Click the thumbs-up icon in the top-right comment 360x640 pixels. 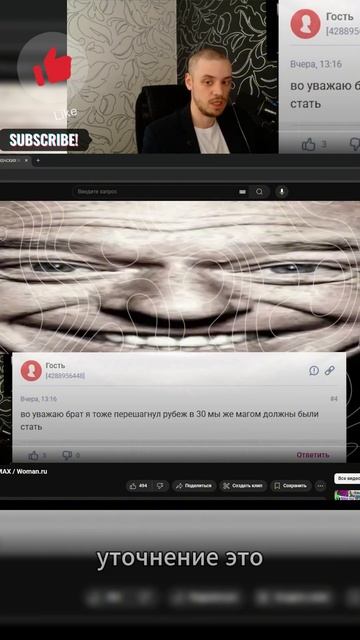(x=309, y=144)
